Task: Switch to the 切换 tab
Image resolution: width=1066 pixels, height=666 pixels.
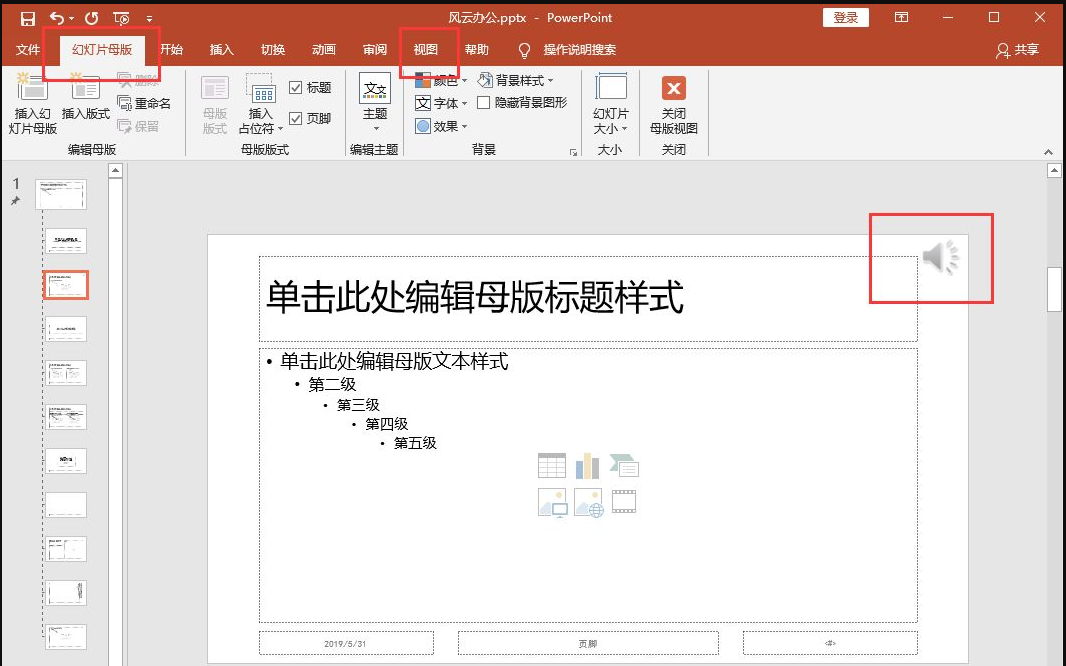Action: (x=273, y=50)
